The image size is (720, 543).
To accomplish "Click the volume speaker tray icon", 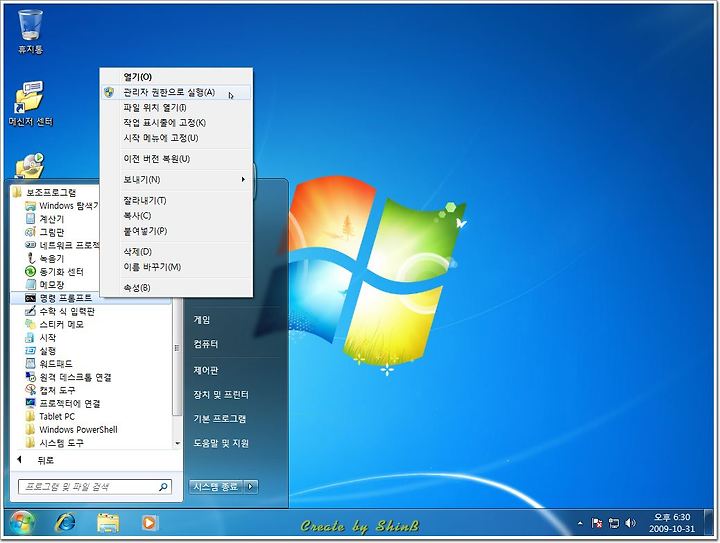I will 630,523.
